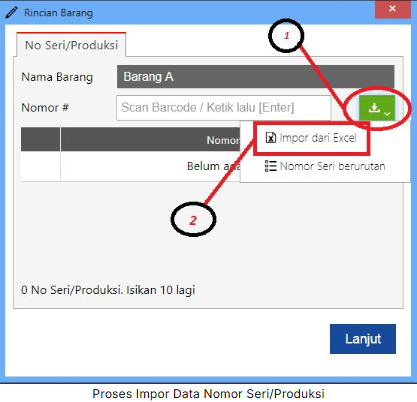Click the Barang A name field
This screenshot has height=402, width=417.
pos(255,77)
